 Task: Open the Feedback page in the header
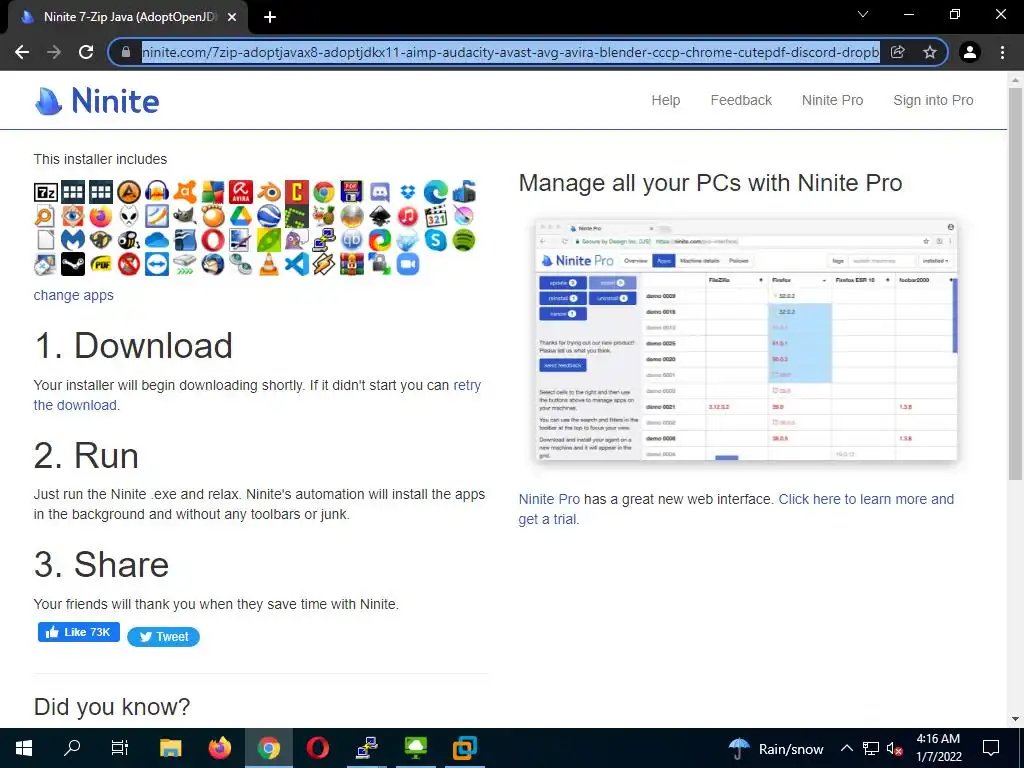[741, 100]
